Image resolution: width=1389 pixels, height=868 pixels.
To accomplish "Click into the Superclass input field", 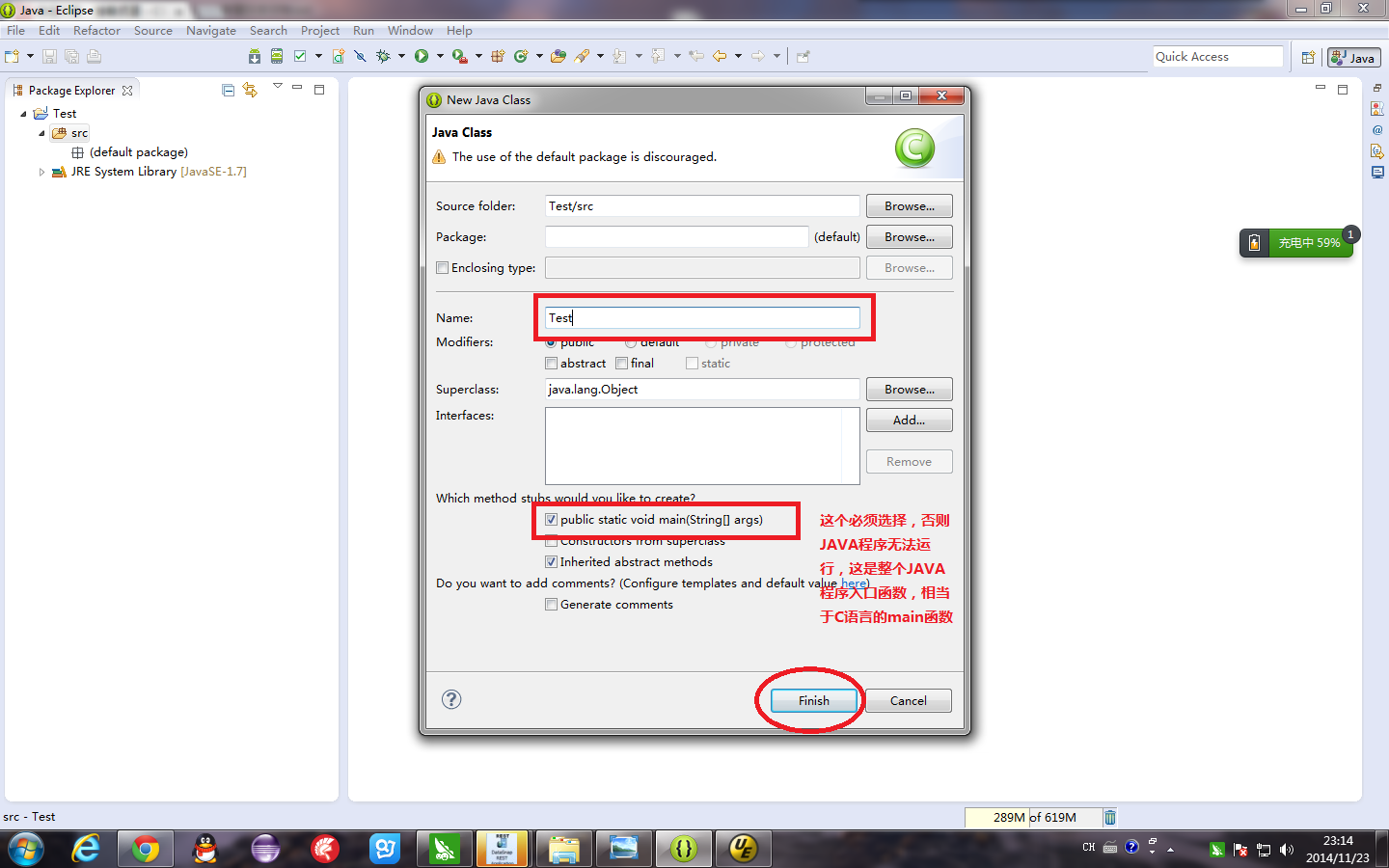I will pos(702,390).
